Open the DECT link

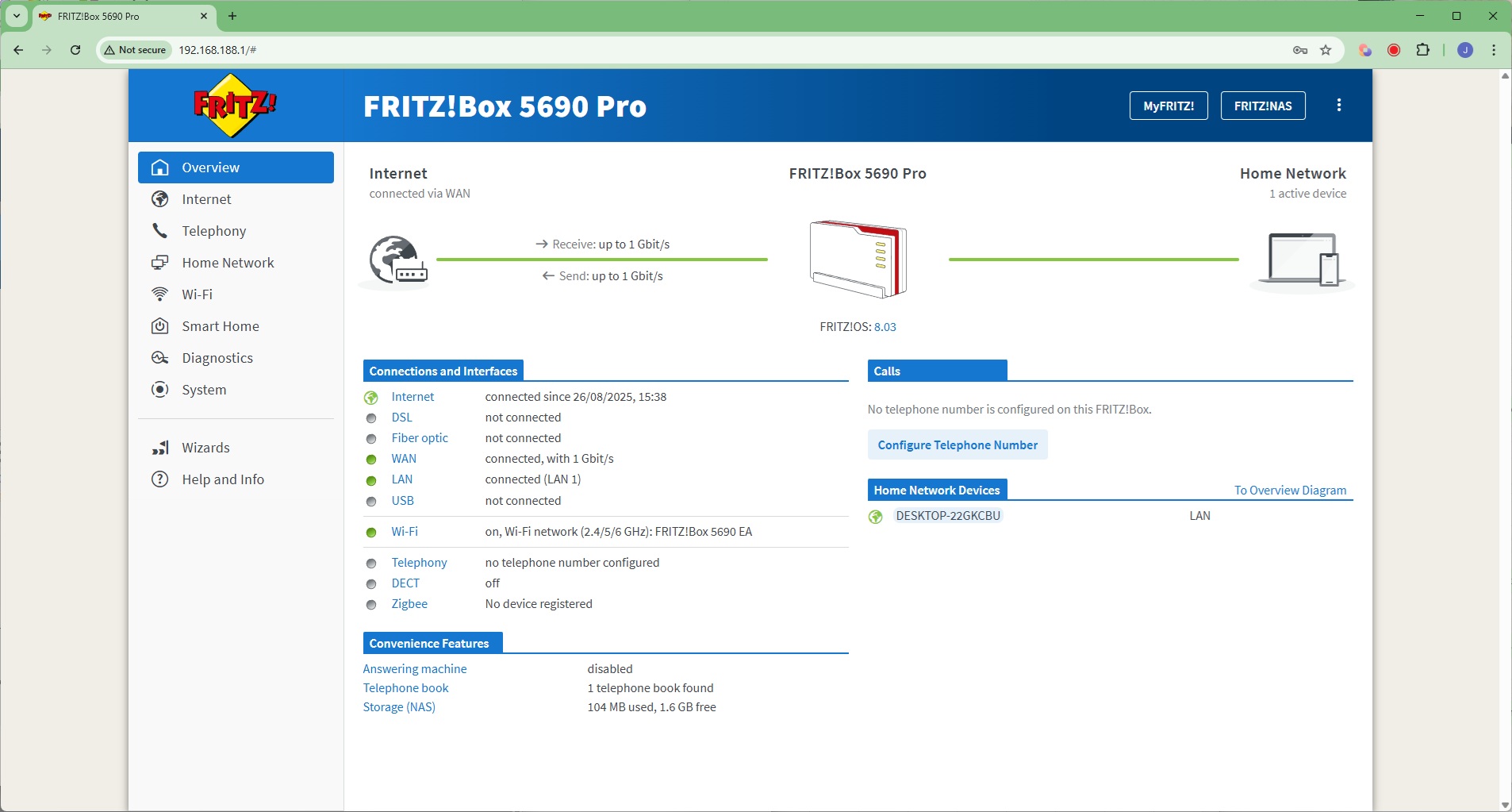click(405, 583)
